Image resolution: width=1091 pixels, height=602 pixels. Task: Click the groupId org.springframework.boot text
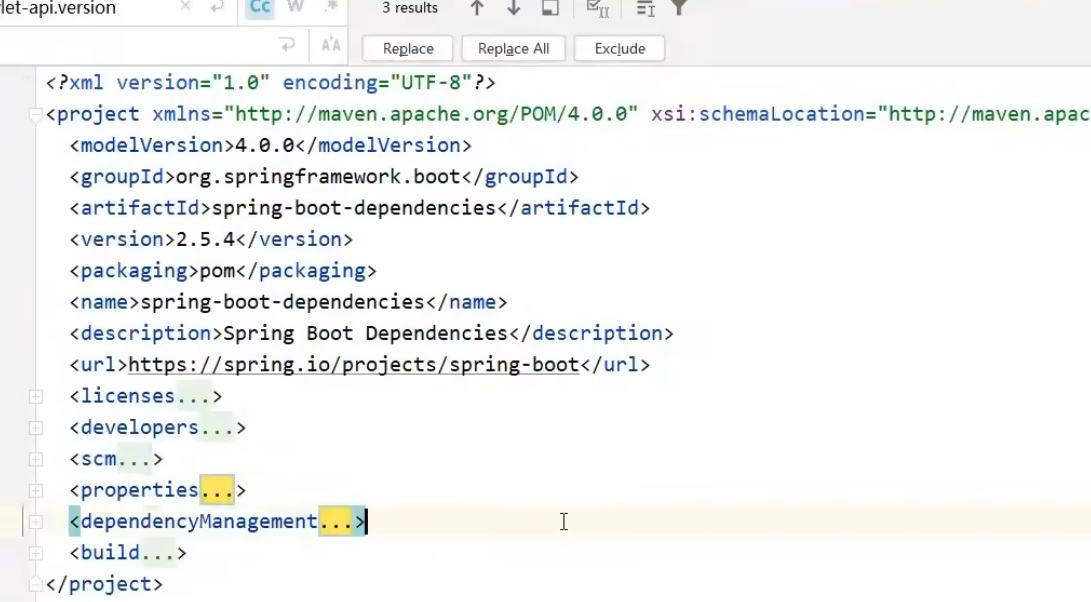click(318, 177)
